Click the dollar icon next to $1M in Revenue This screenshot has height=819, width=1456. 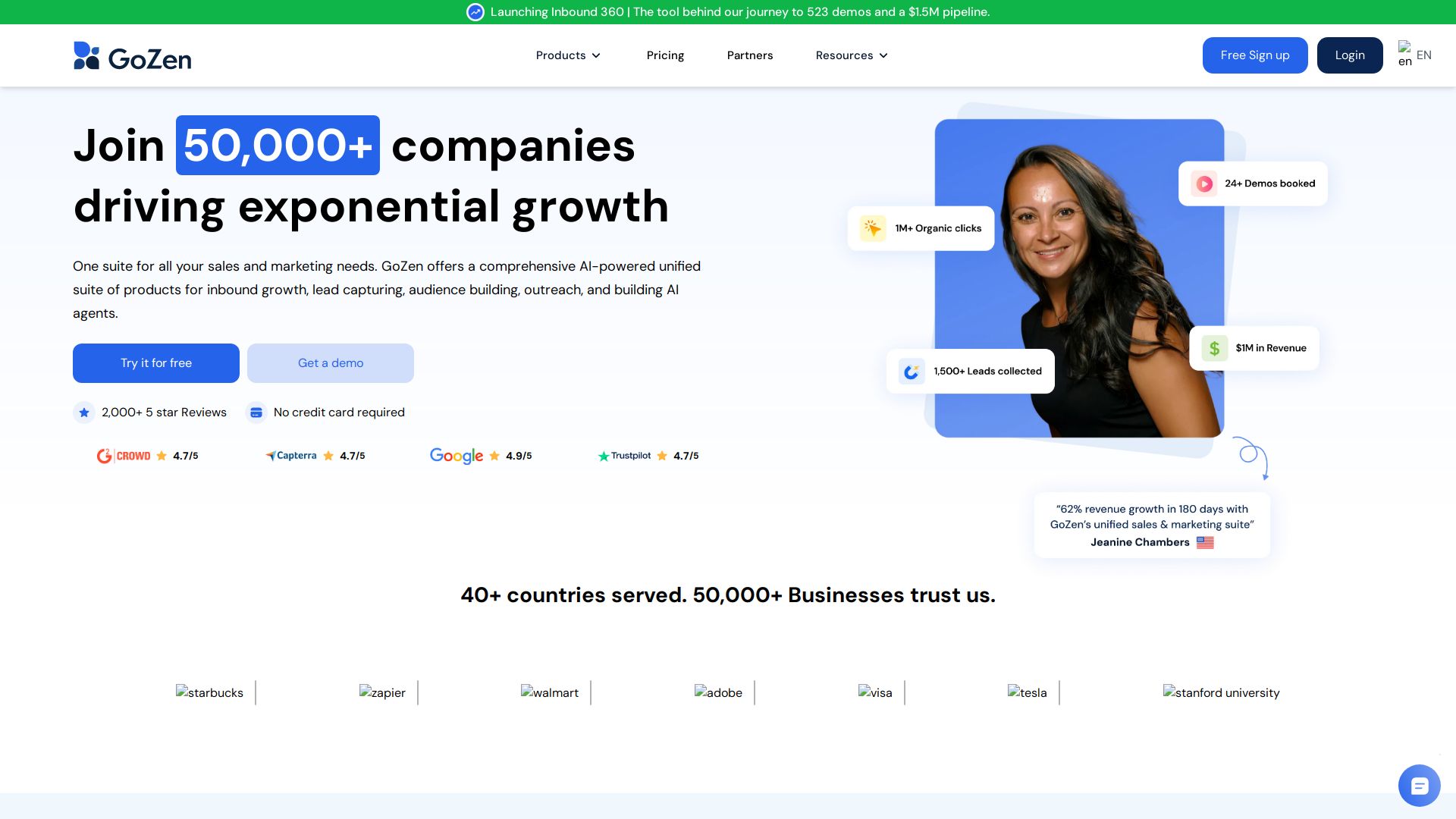(x=1214, y=348)
